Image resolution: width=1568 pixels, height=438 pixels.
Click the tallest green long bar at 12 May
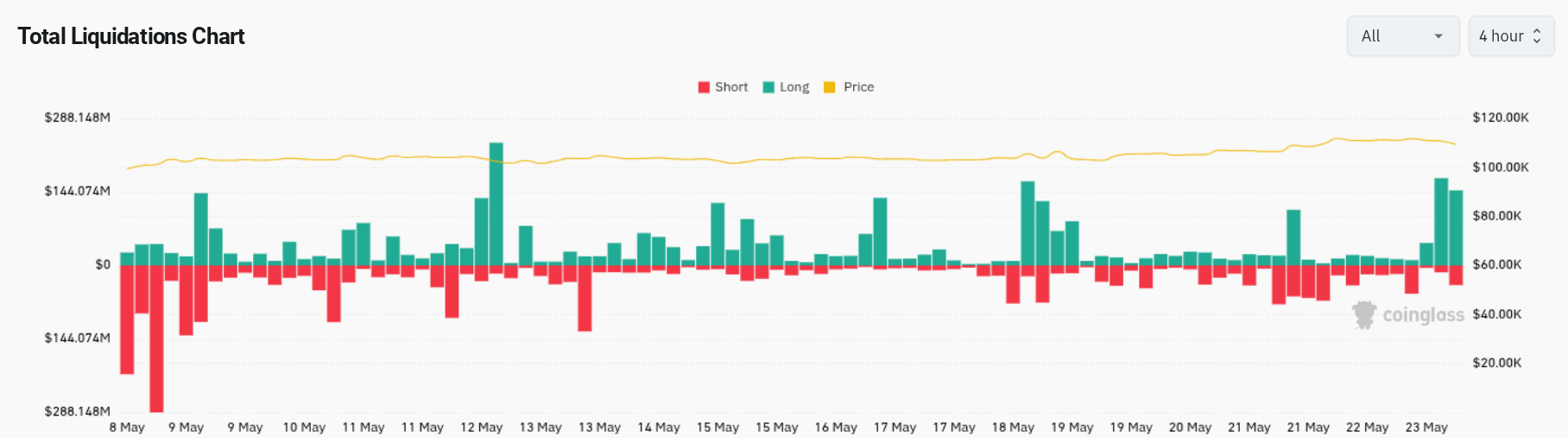(496, 204)
